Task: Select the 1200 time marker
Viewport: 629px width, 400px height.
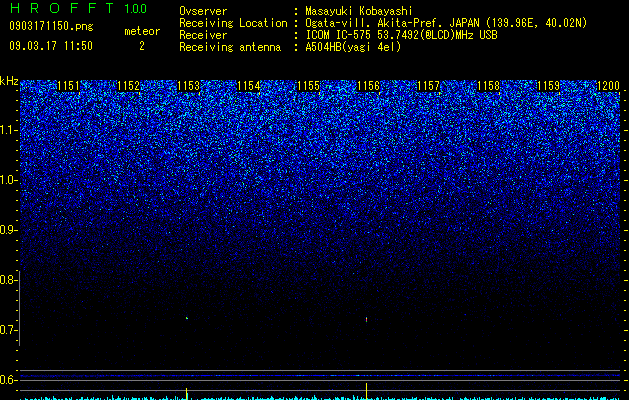Action: [x=609, y=86]
